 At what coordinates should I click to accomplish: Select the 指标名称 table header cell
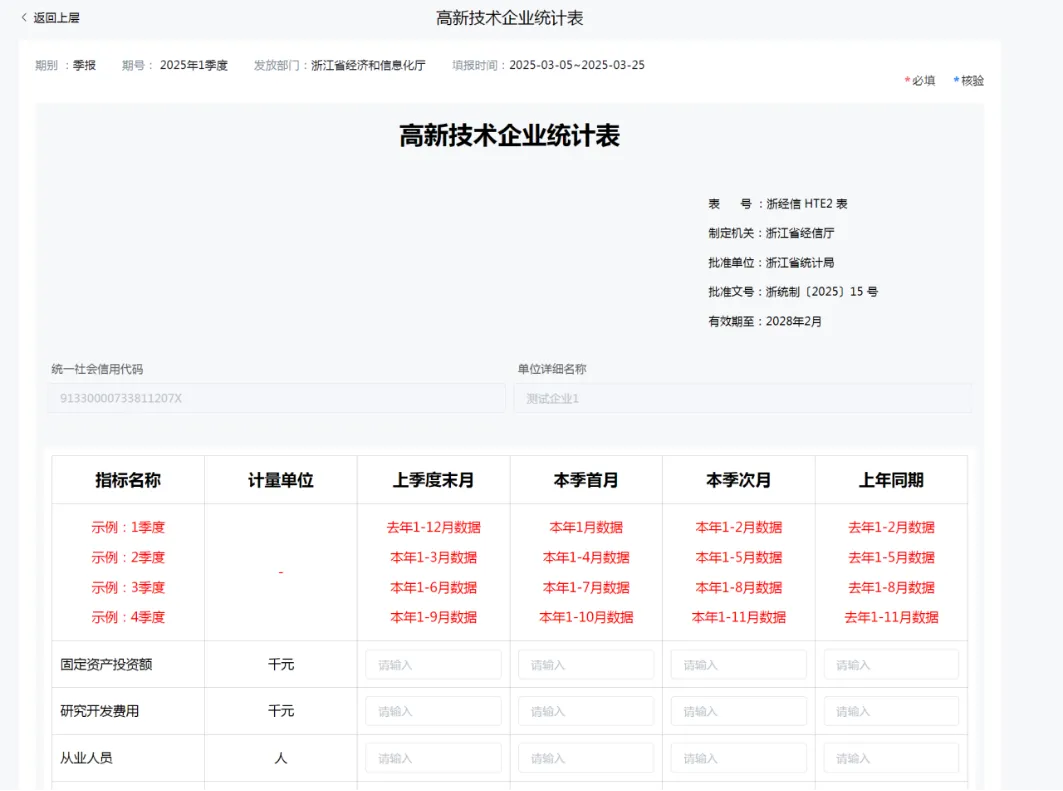pos(128,479)
